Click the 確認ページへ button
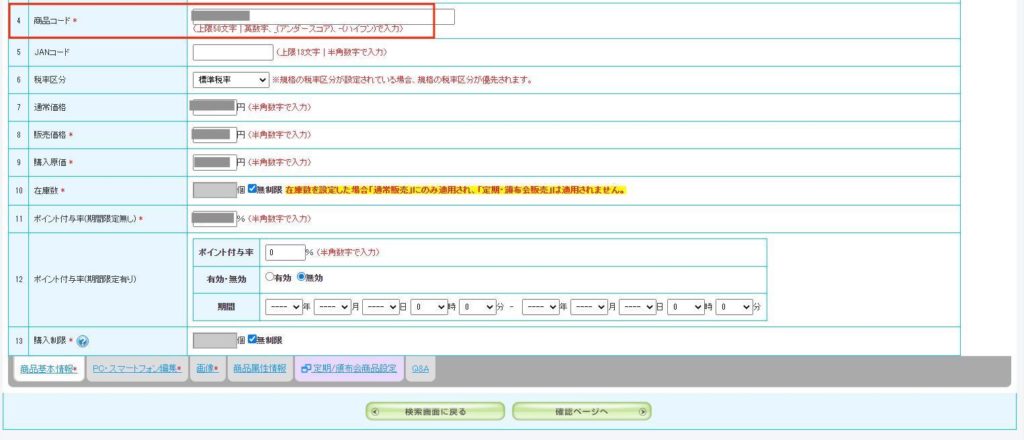The width and height of the screenshot is (1024, 440). pos(581,411)
